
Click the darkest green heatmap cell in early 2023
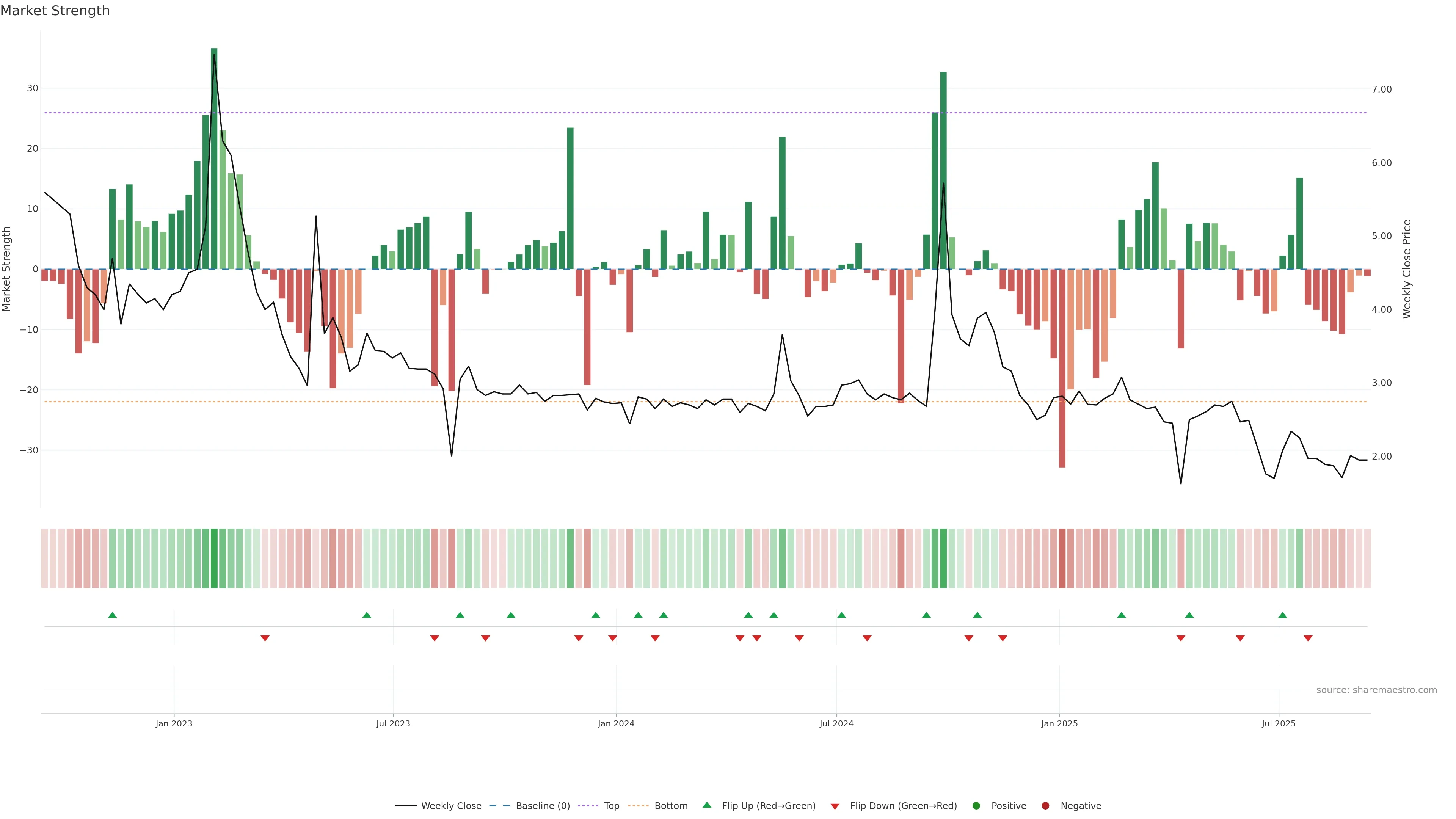pyautogui.click(x=214, y=558)
